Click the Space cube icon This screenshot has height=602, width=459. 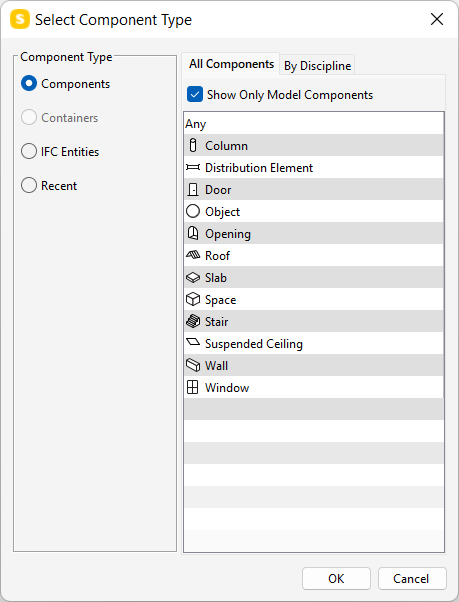(193, 299)
